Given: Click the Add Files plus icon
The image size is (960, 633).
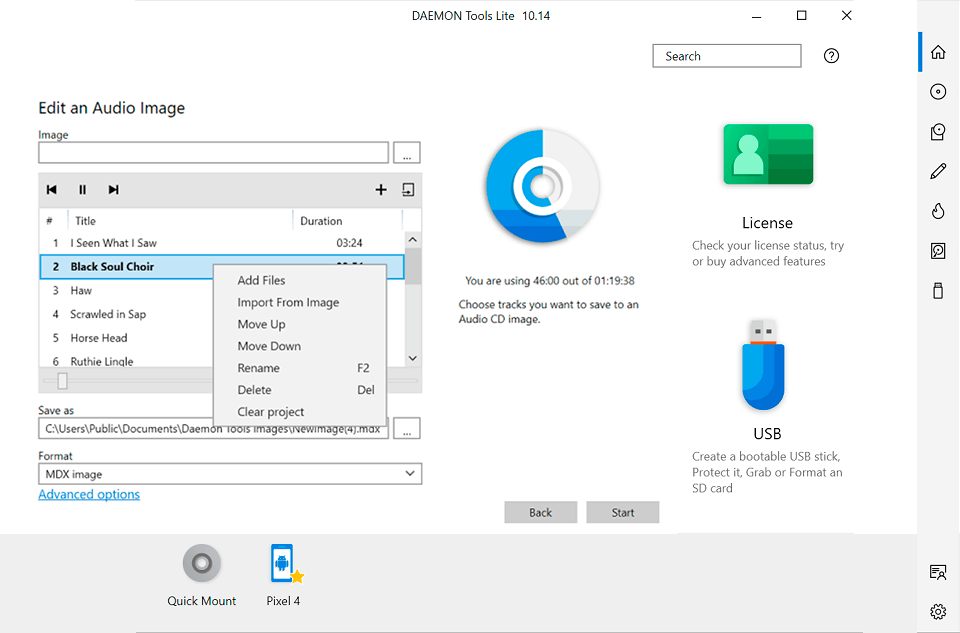Looking at the screenshot, I should tap(381, 189).
